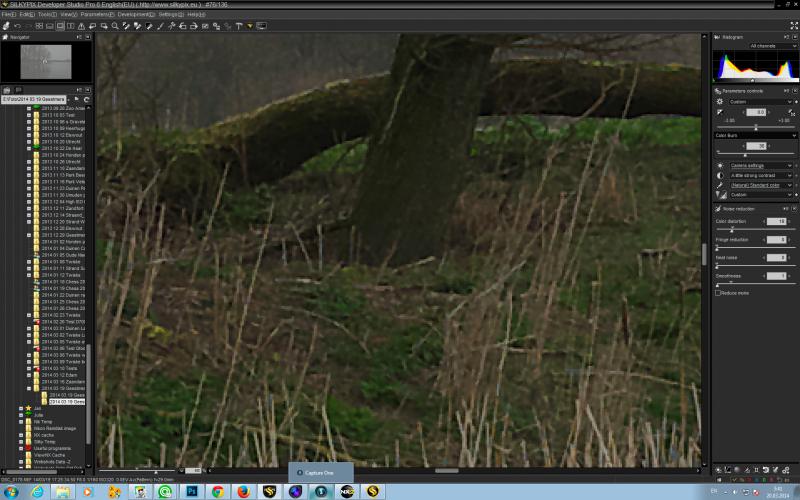Expand the 2014 03 12 Edam folder

click(x=29, y=375)
